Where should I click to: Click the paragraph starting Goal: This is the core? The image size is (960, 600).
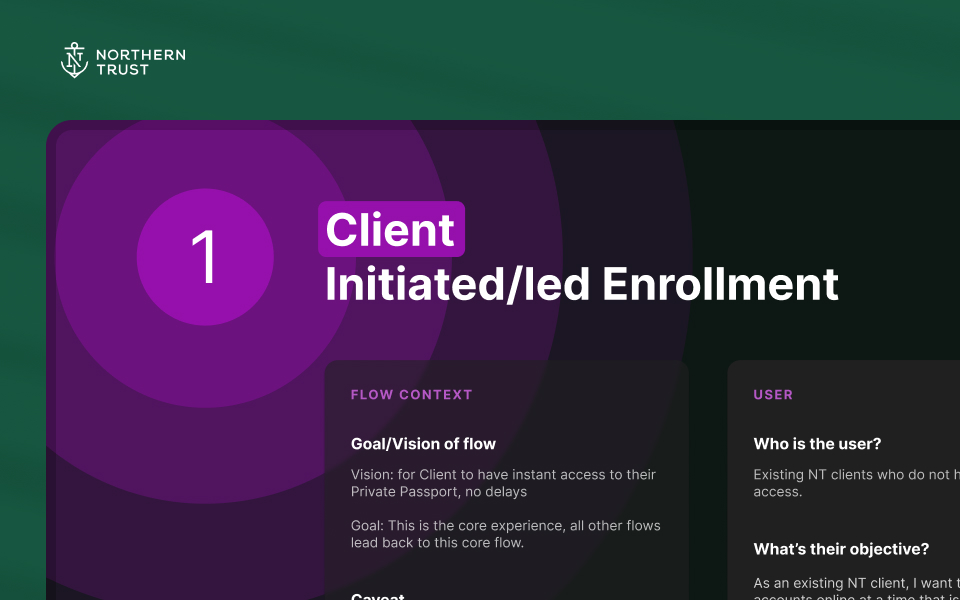click(x=505, y=534)
